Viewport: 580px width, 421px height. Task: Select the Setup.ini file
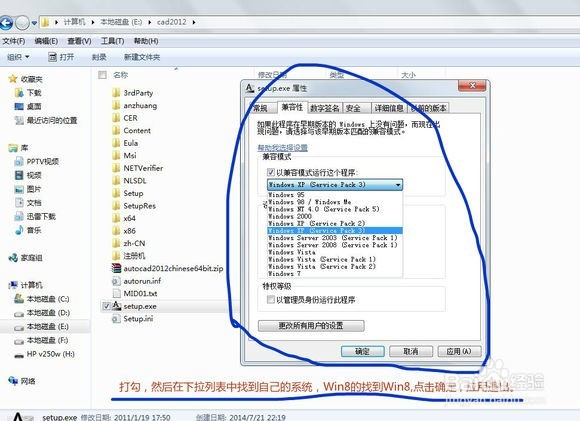click(x=132, y=319)
